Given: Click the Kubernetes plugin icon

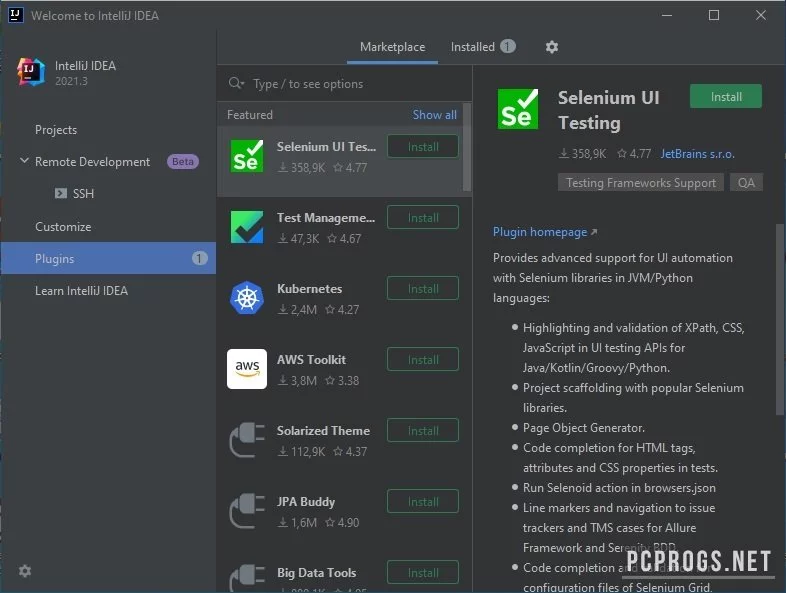Looking at the screenshot, I should click(247, 298).
